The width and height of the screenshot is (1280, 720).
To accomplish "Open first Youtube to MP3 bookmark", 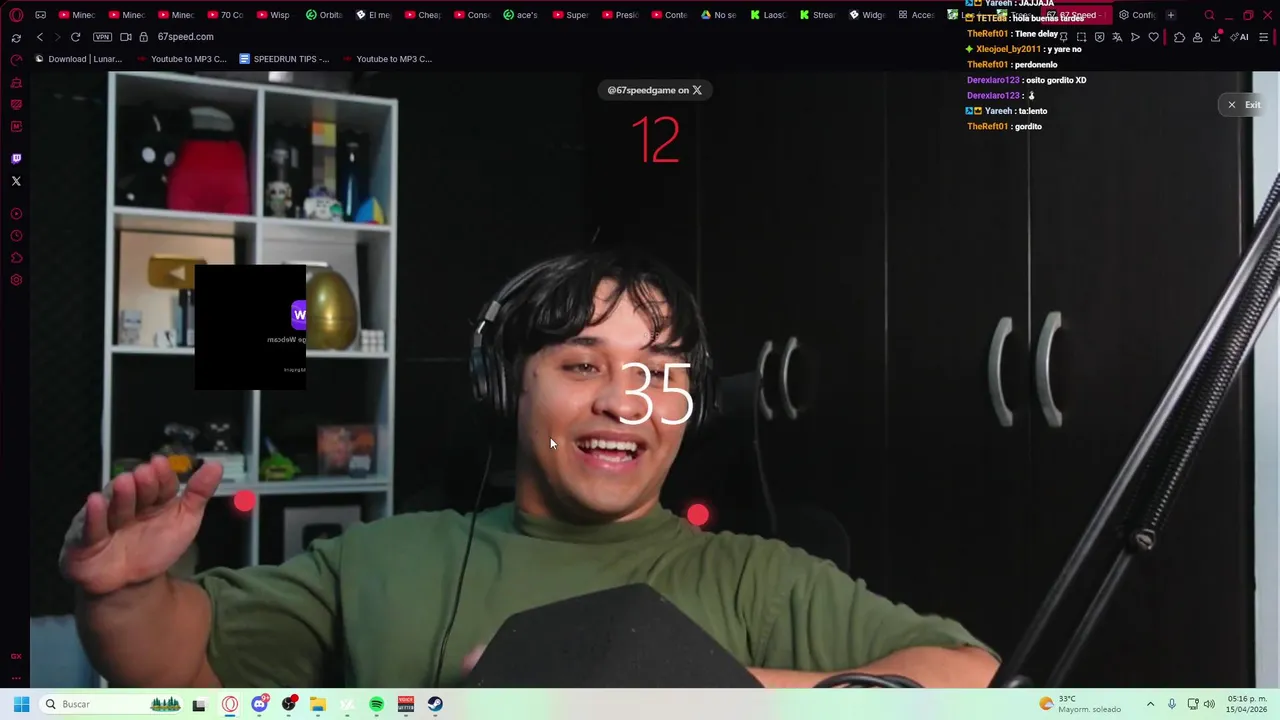I will [181, 59].
